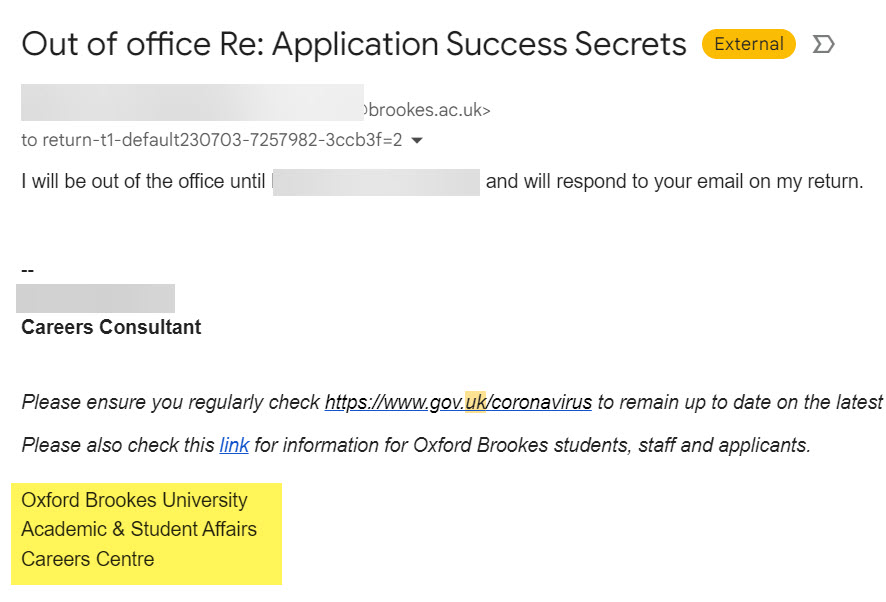Click the "to return-t1-default" recipient line
The height and width of the screenshot is (602, 886).
click(x=211, y=141)
